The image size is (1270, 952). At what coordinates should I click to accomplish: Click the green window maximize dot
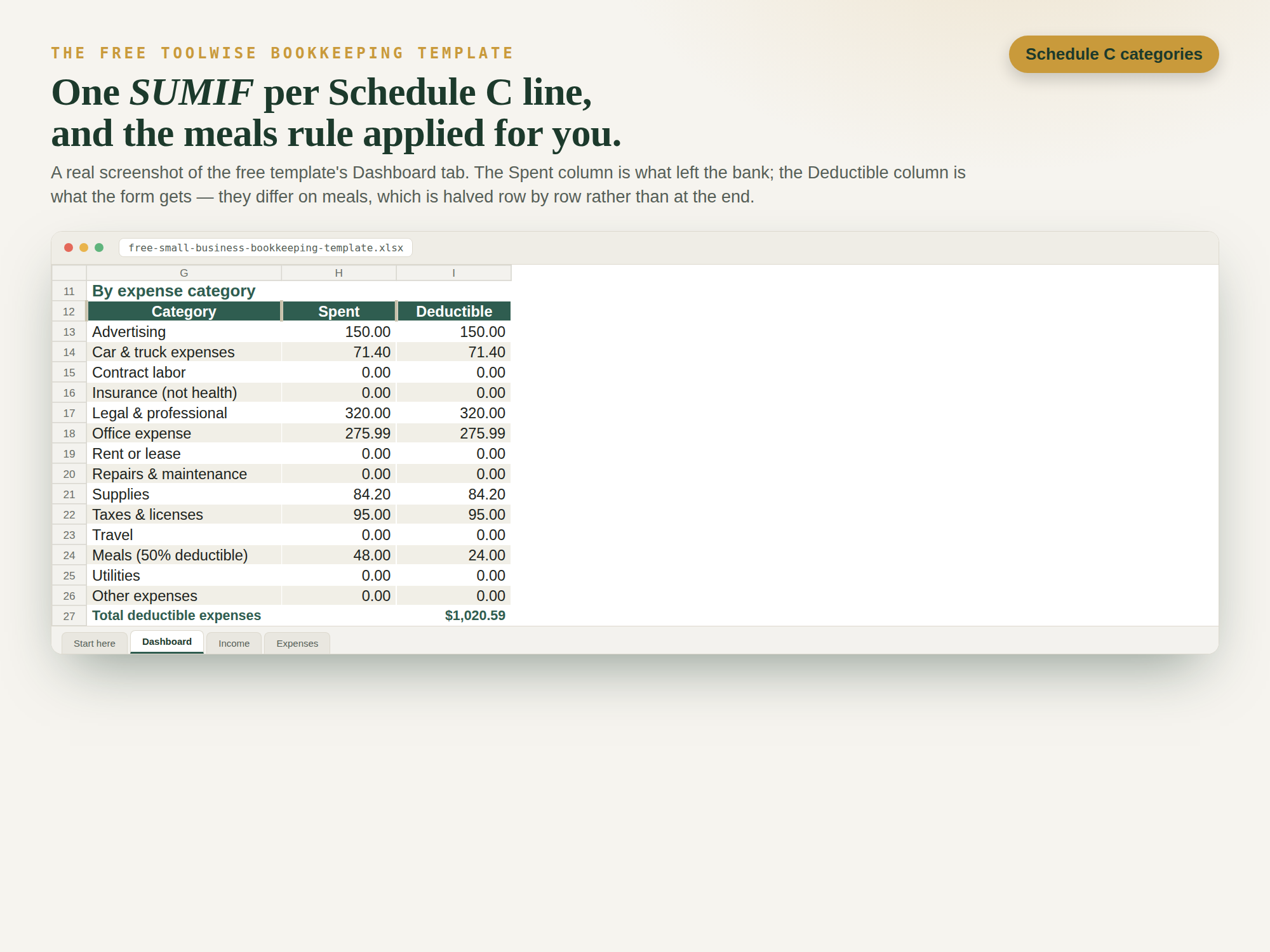coord(99,248)
